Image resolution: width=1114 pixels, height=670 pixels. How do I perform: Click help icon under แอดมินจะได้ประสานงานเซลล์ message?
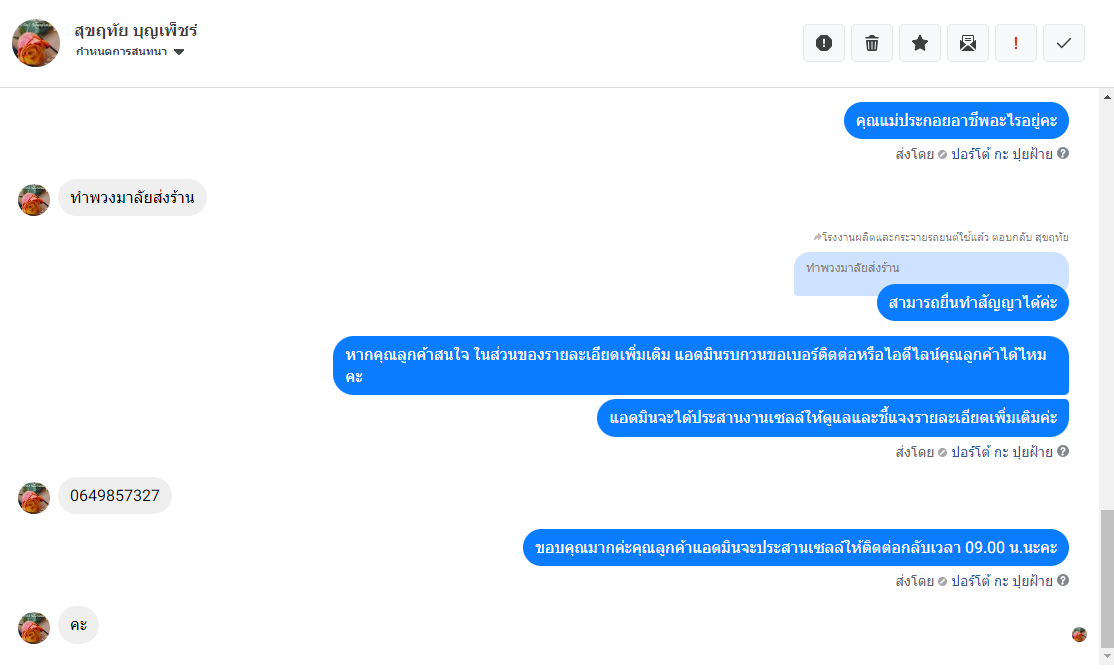tap(1063, 451)
